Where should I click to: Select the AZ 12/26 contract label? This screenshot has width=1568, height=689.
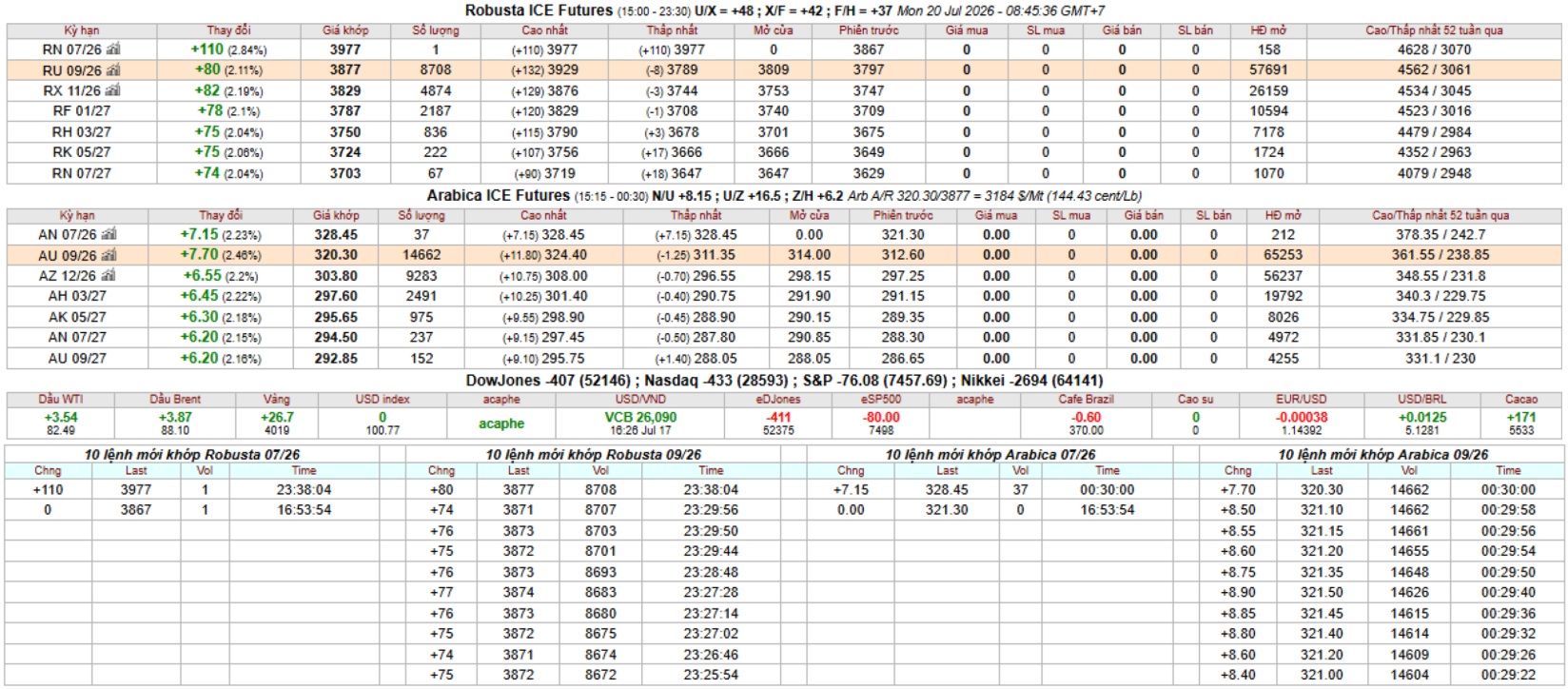tap(67, 276)
